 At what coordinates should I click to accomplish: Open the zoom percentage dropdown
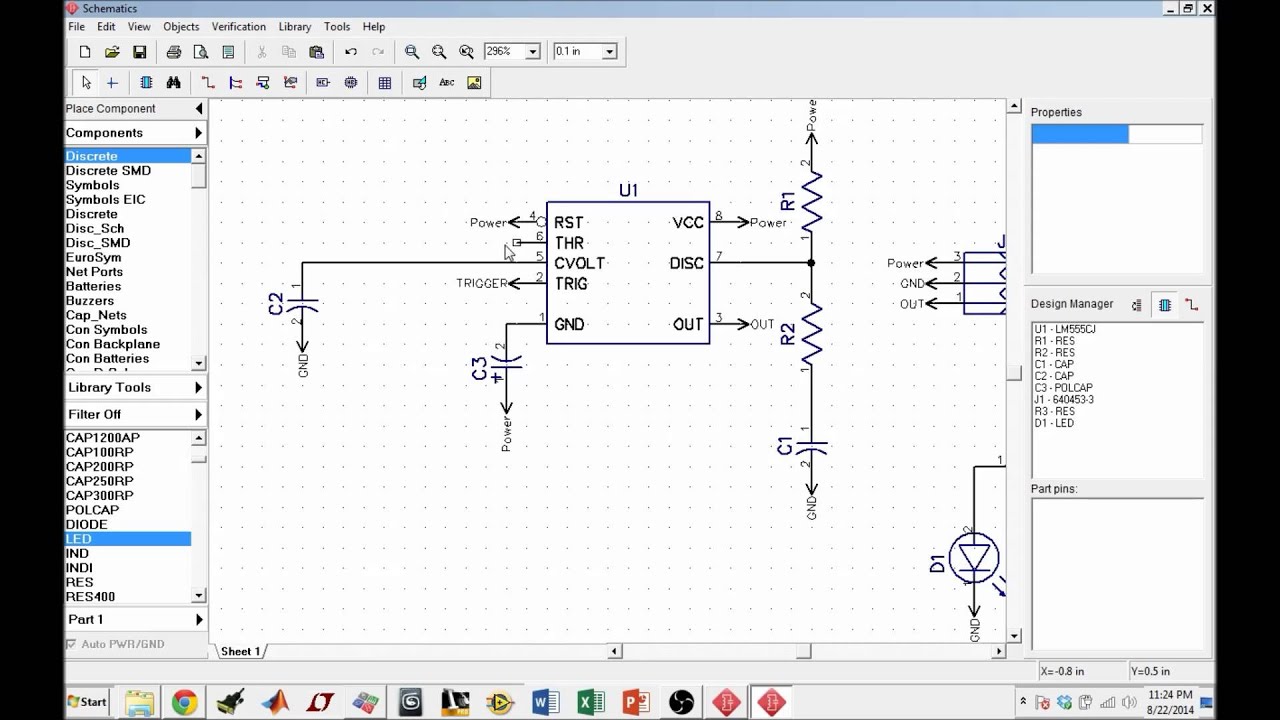coord(533,52)
